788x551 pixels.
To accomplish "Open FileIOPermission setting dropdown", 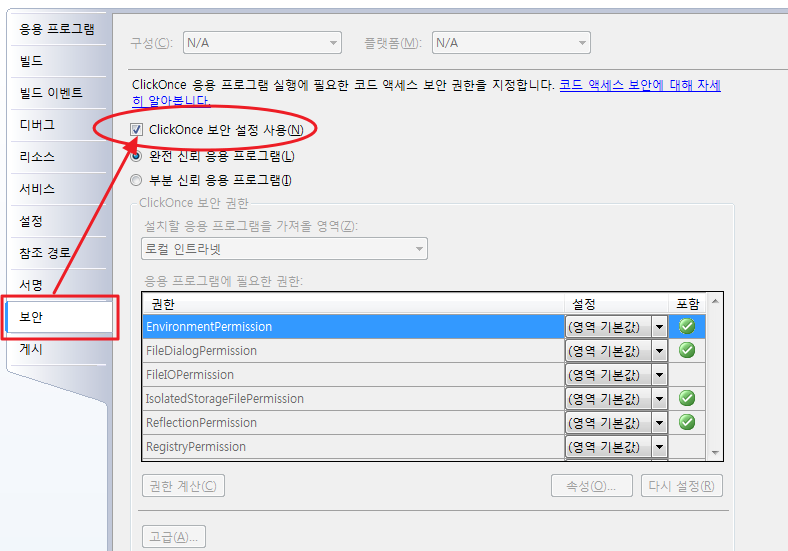I will coord(659,375).
